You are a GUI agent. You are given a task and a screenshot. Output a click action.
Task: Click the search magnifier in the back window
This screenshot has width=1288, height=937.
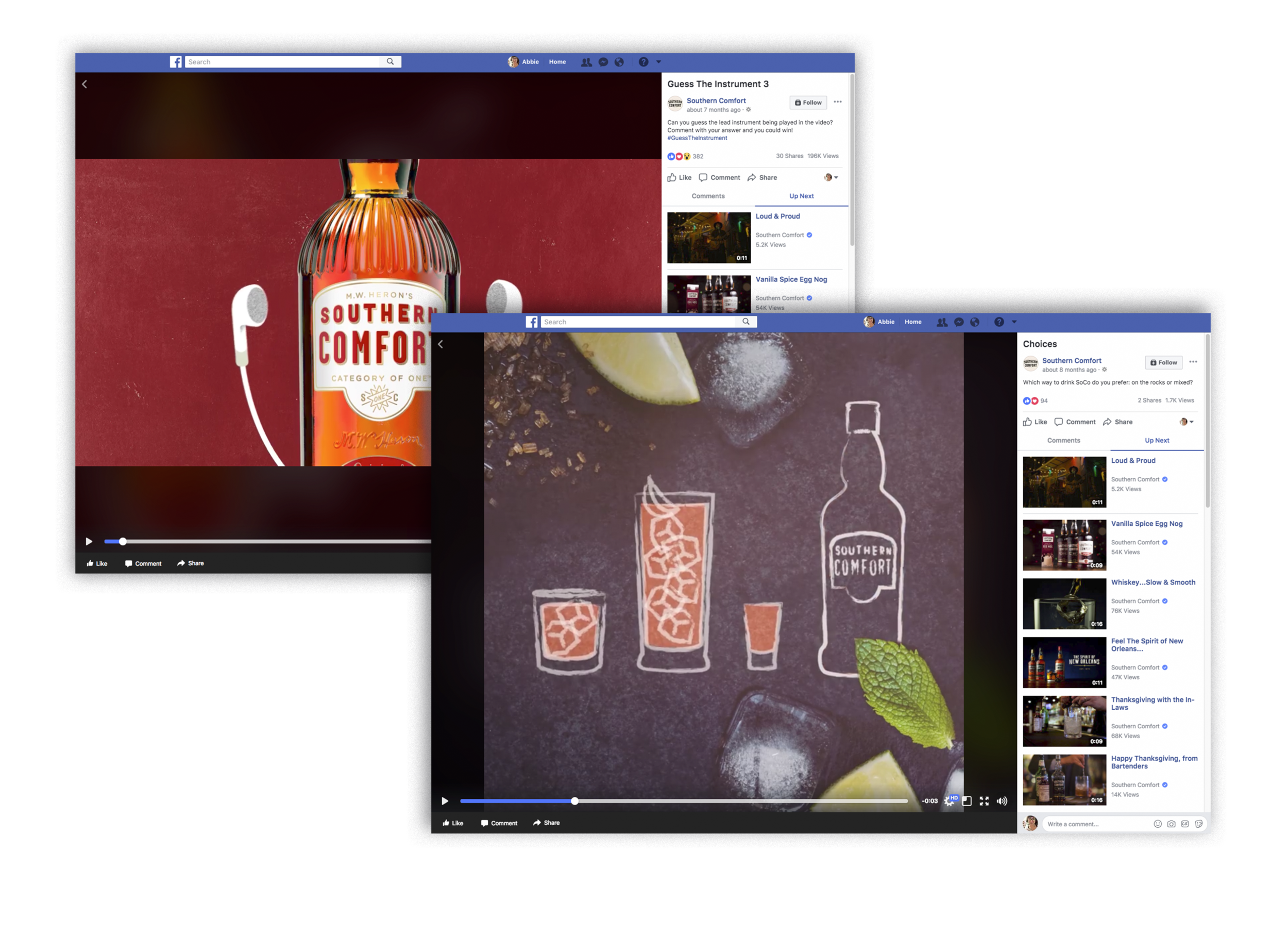390,61
